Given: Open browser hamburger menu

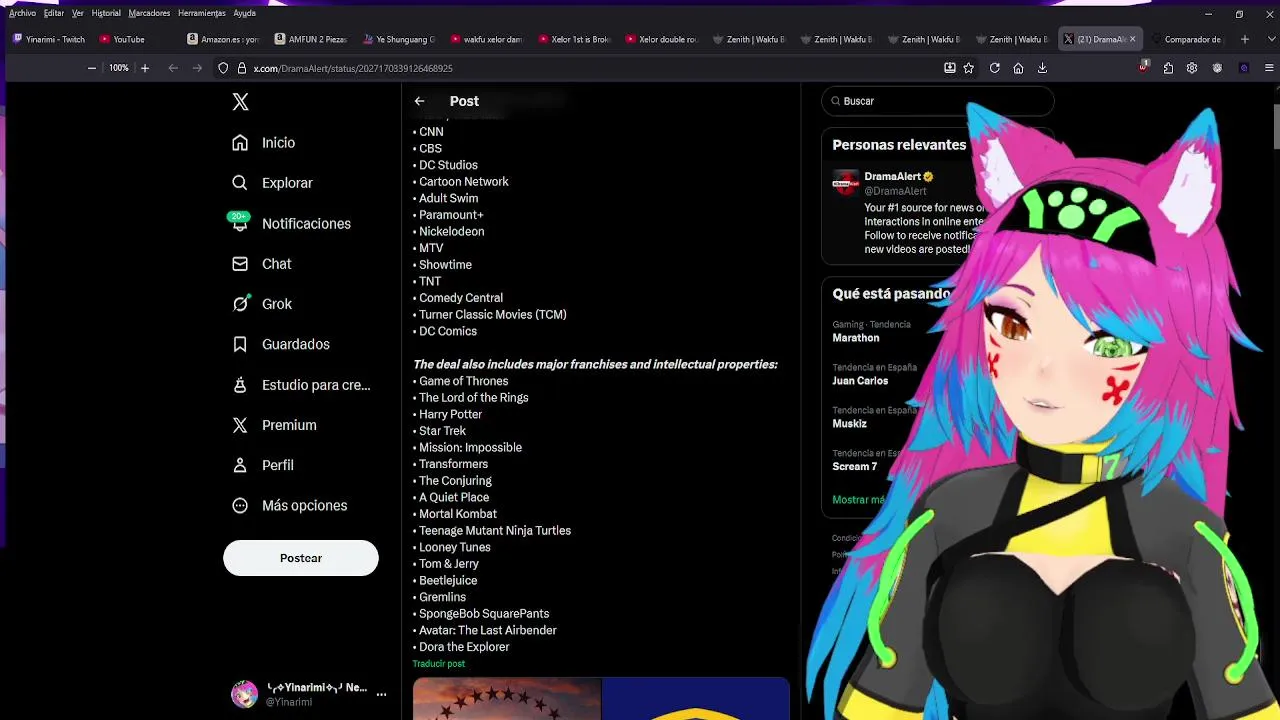Looking at the screenshot, I should click(1269, 68).
